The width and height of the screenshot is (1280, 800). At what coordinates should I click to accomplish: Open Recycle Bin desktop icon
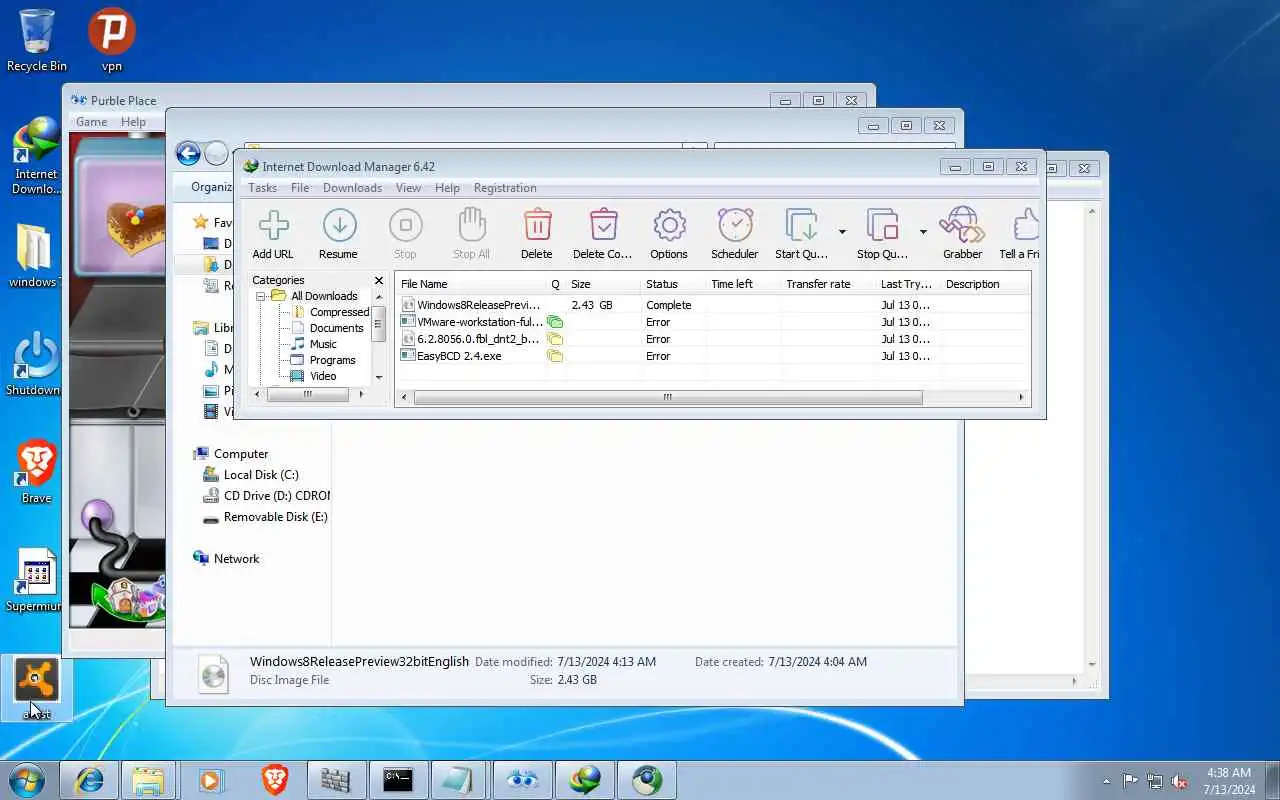[x=37, y=41]
